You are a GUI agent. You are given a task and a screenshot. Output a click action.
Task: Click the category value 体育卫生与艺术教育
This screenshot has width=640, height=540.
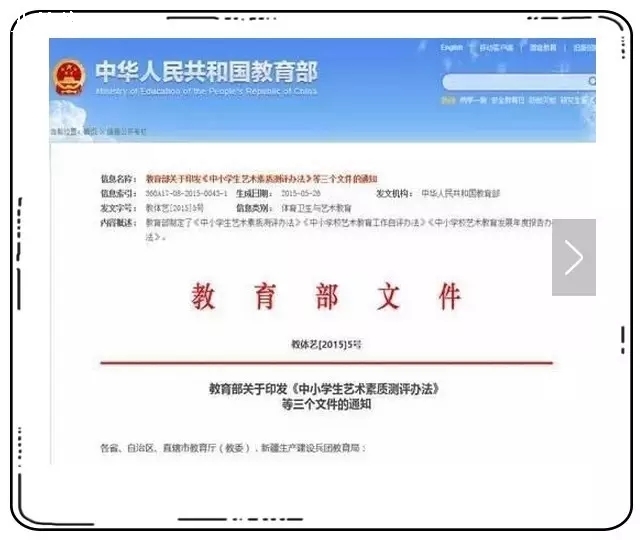316,208
